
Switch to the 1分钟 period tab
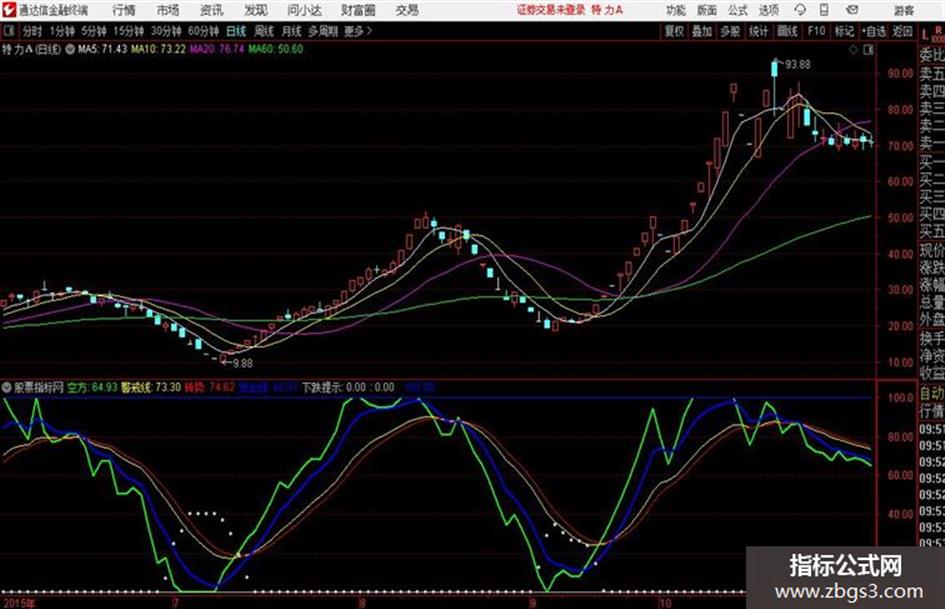pyautogui.click(x=62, y=31)
